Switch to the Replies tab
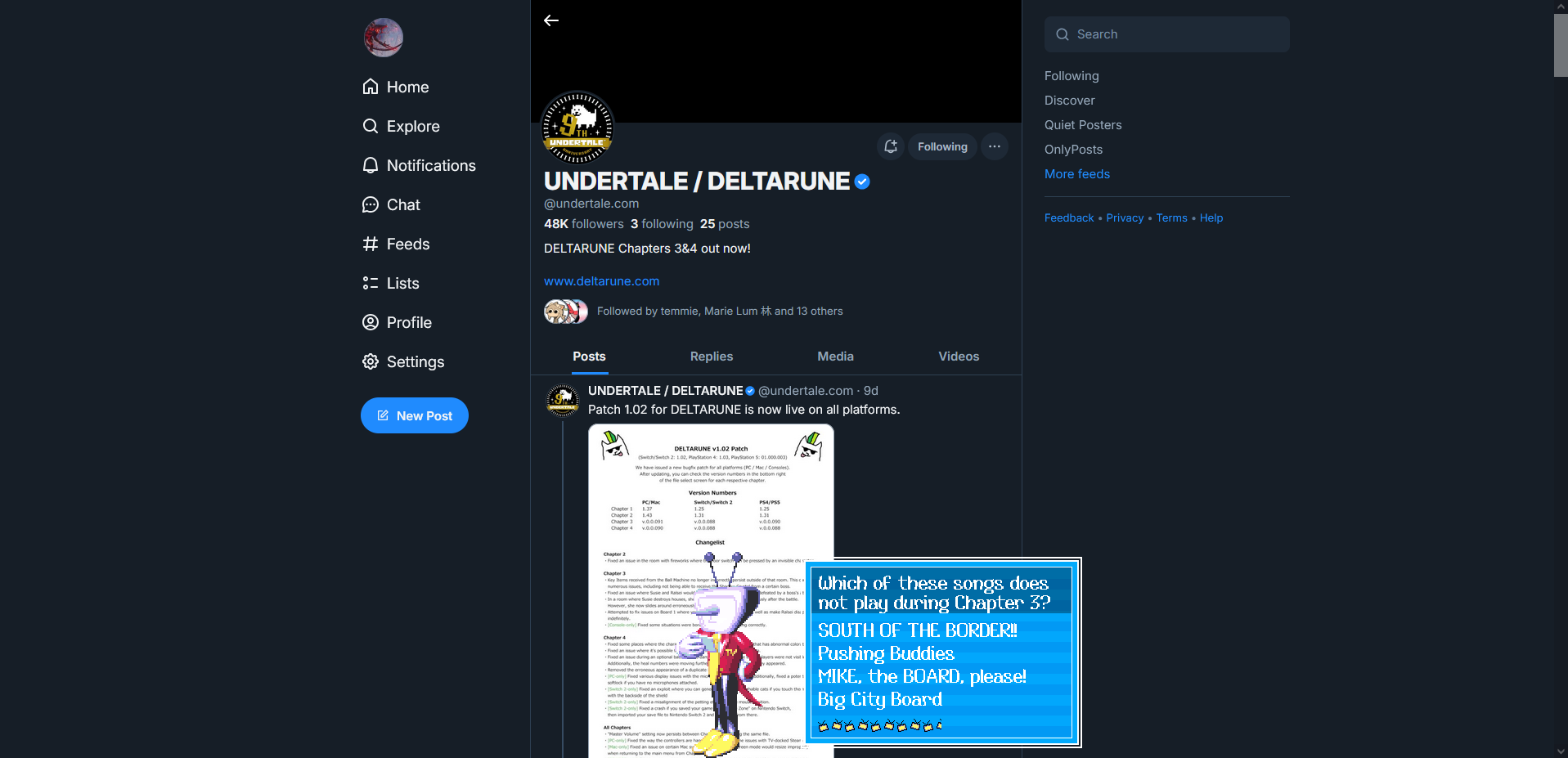This screenshot has width=1568, height=758. pyautogui.click(x=712, y=357)
